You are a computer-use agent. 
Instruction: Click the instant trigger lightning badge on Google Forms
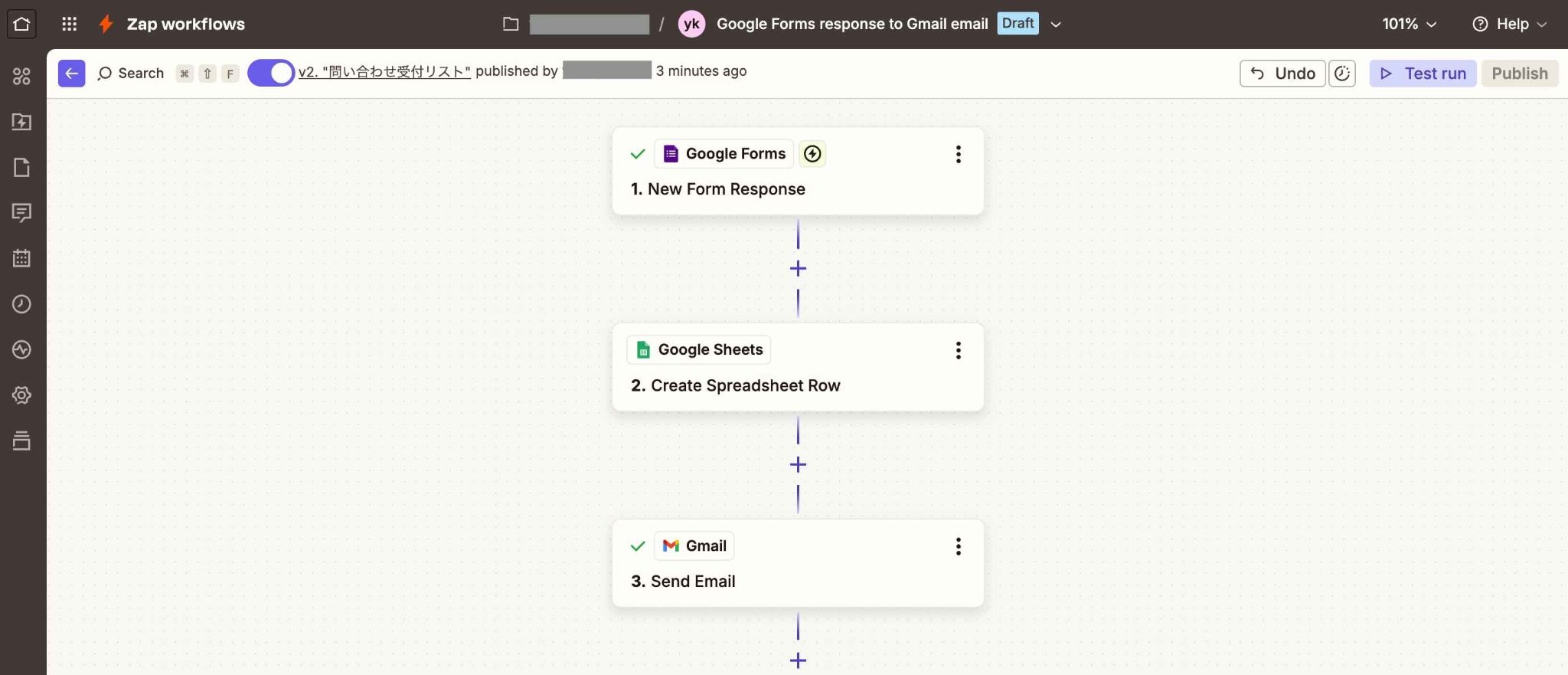click(812, 154)
